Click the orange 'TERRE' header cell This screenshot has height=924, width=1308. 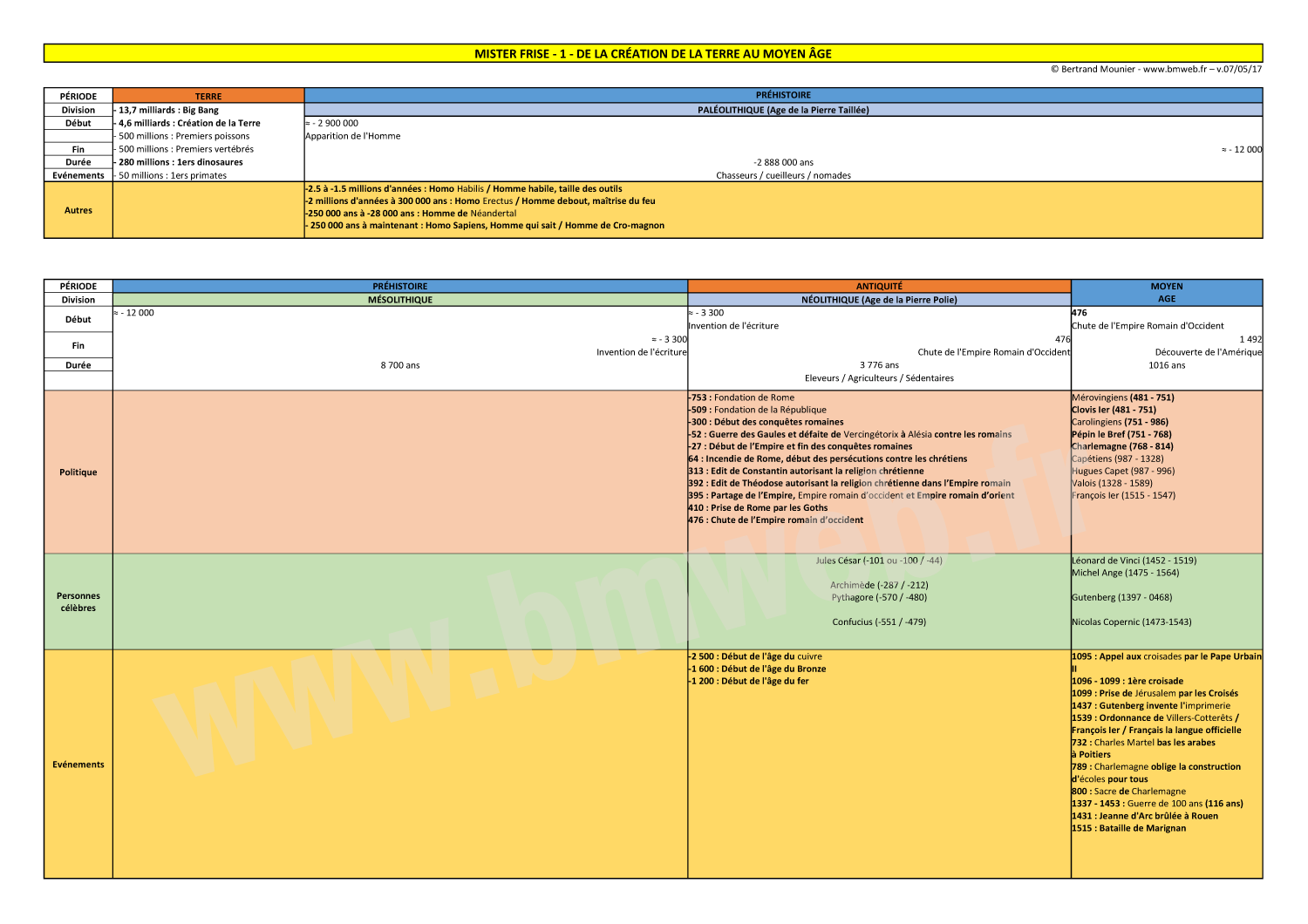pyautogui.click(x=208, y=96)
